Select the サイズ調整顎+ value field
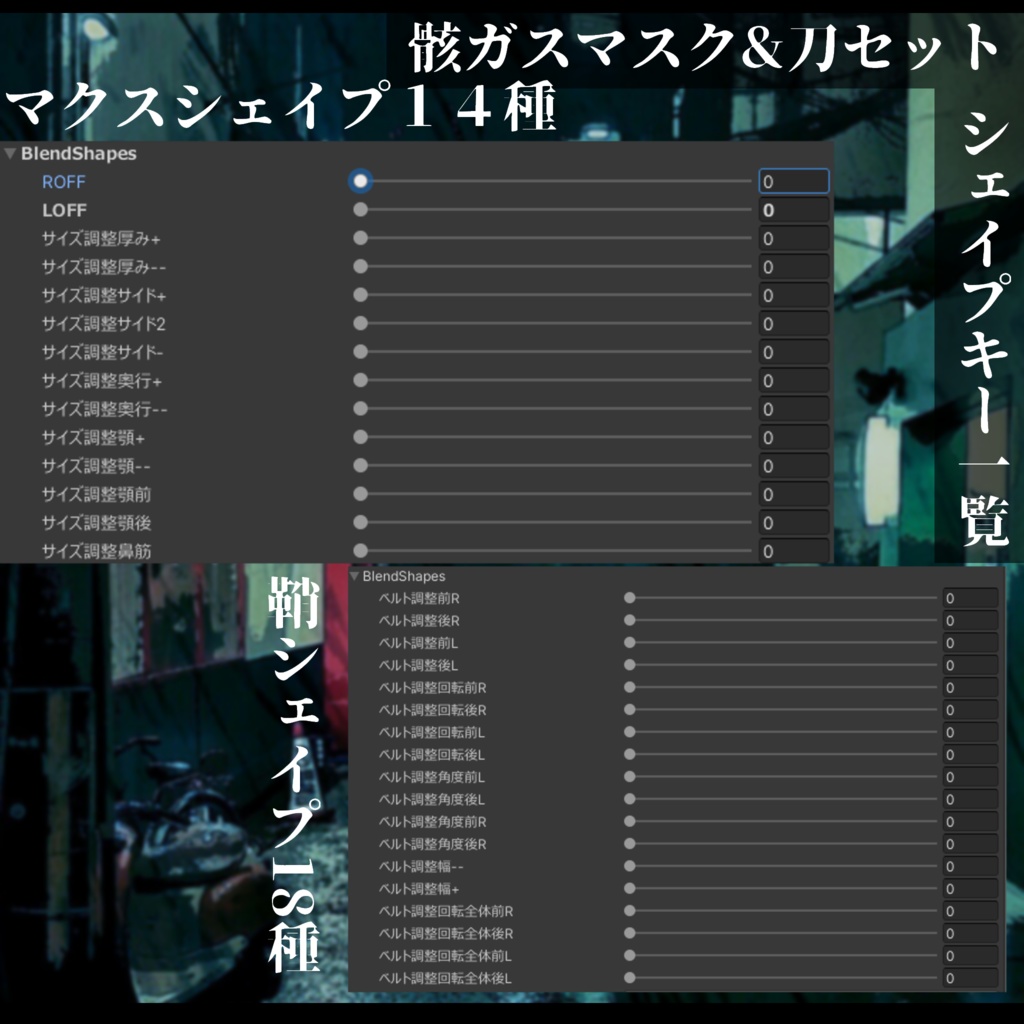Screen dimensions: 1024x1024 pyautogui.click(x=793, y=437)
